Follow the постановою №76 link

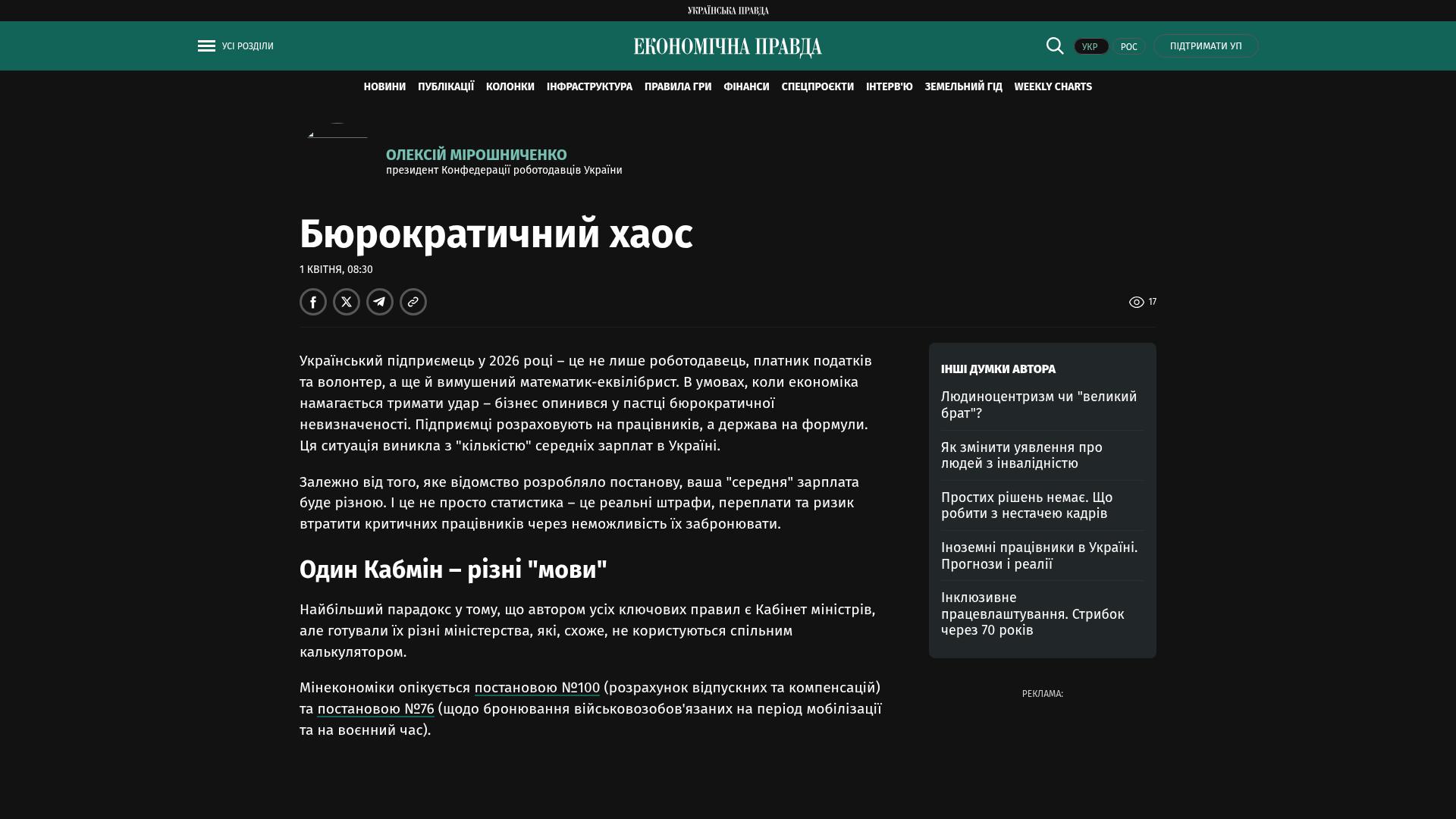click(375, 709)
